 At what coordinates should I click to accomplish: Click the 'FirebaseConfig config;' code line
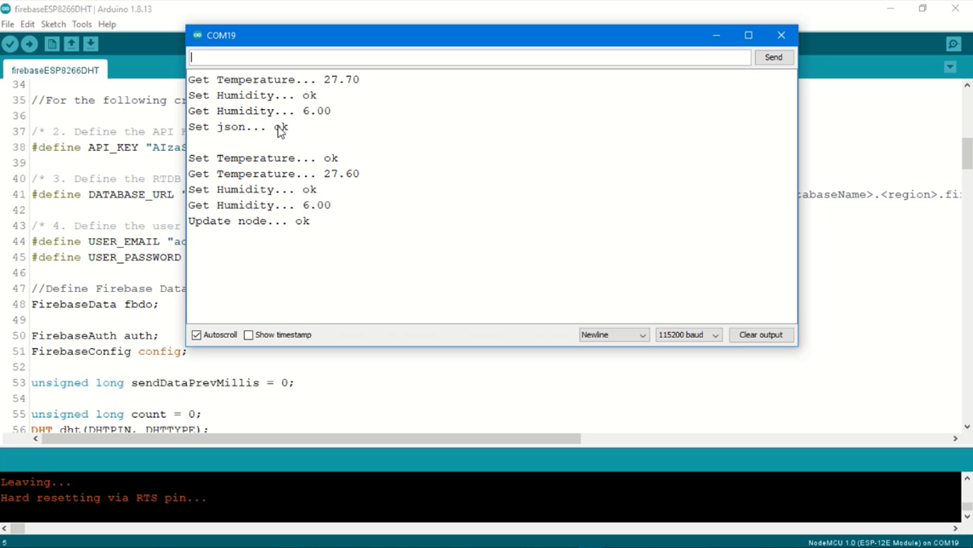pyautogui.click(x=109, y=351)
